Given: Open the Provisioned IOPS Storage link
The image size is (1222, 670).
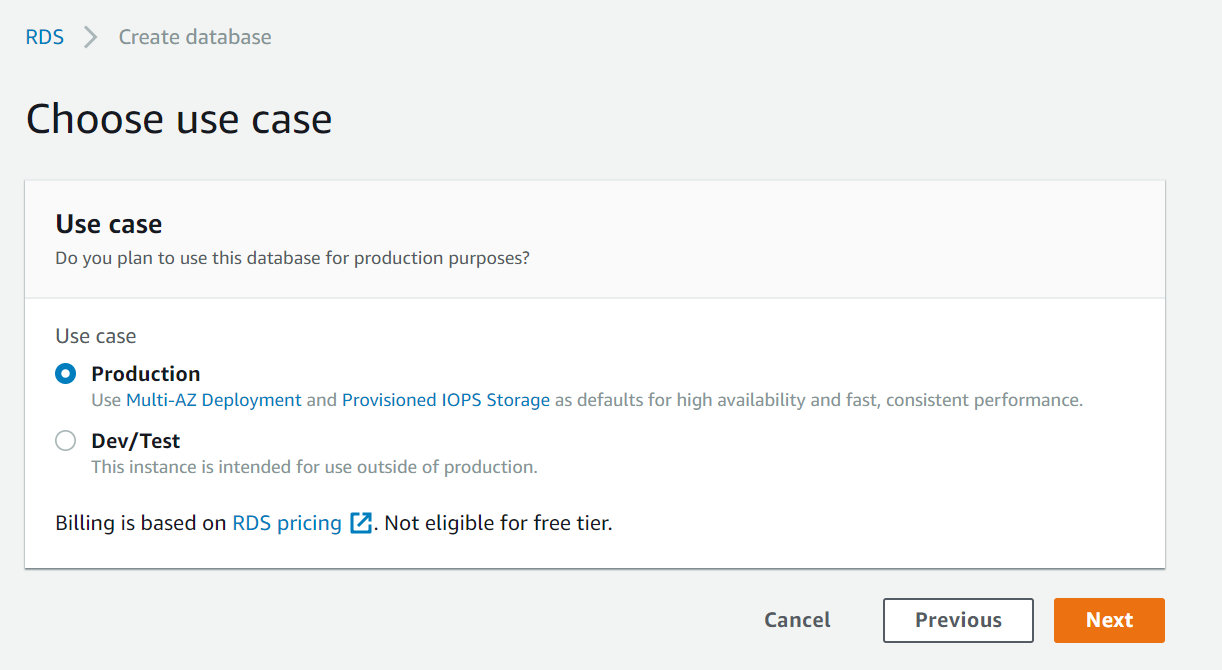Looking at the screenshot, I should coord(446,400).
